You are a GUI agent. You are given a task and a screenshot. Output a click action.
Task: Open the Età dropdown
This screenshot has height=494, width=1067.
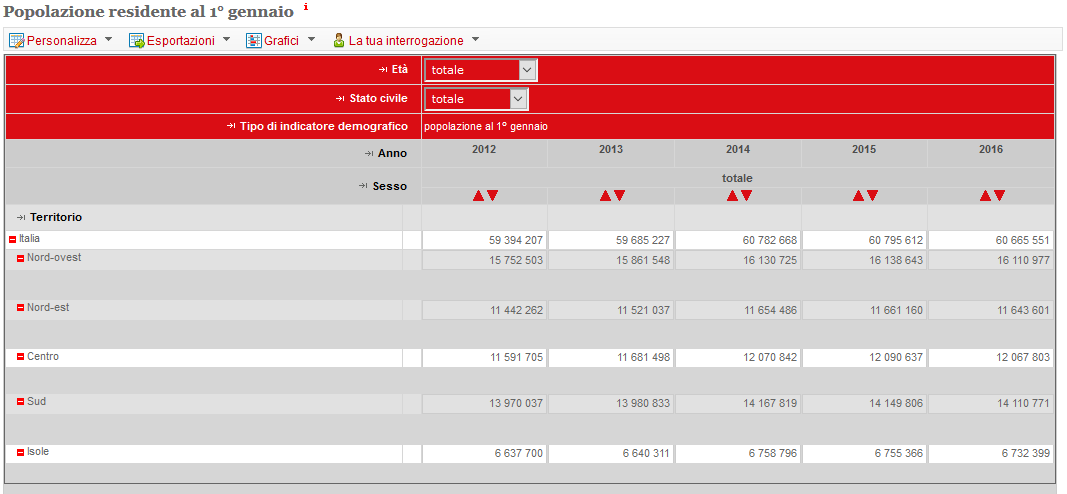pyautogui.click(x=527, y=70)
